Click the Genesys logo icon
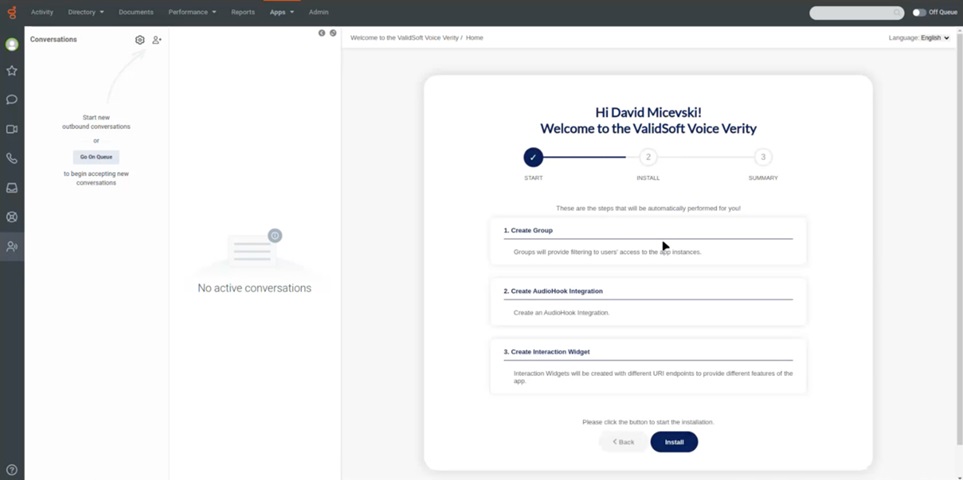Screen dimensions: 963x480 12,12
